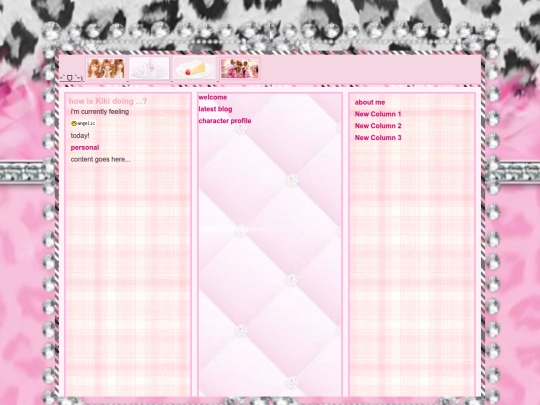Open the girls photo thumbnail
Viewport: 540px width, 405px height.
[x=106, y=68]
